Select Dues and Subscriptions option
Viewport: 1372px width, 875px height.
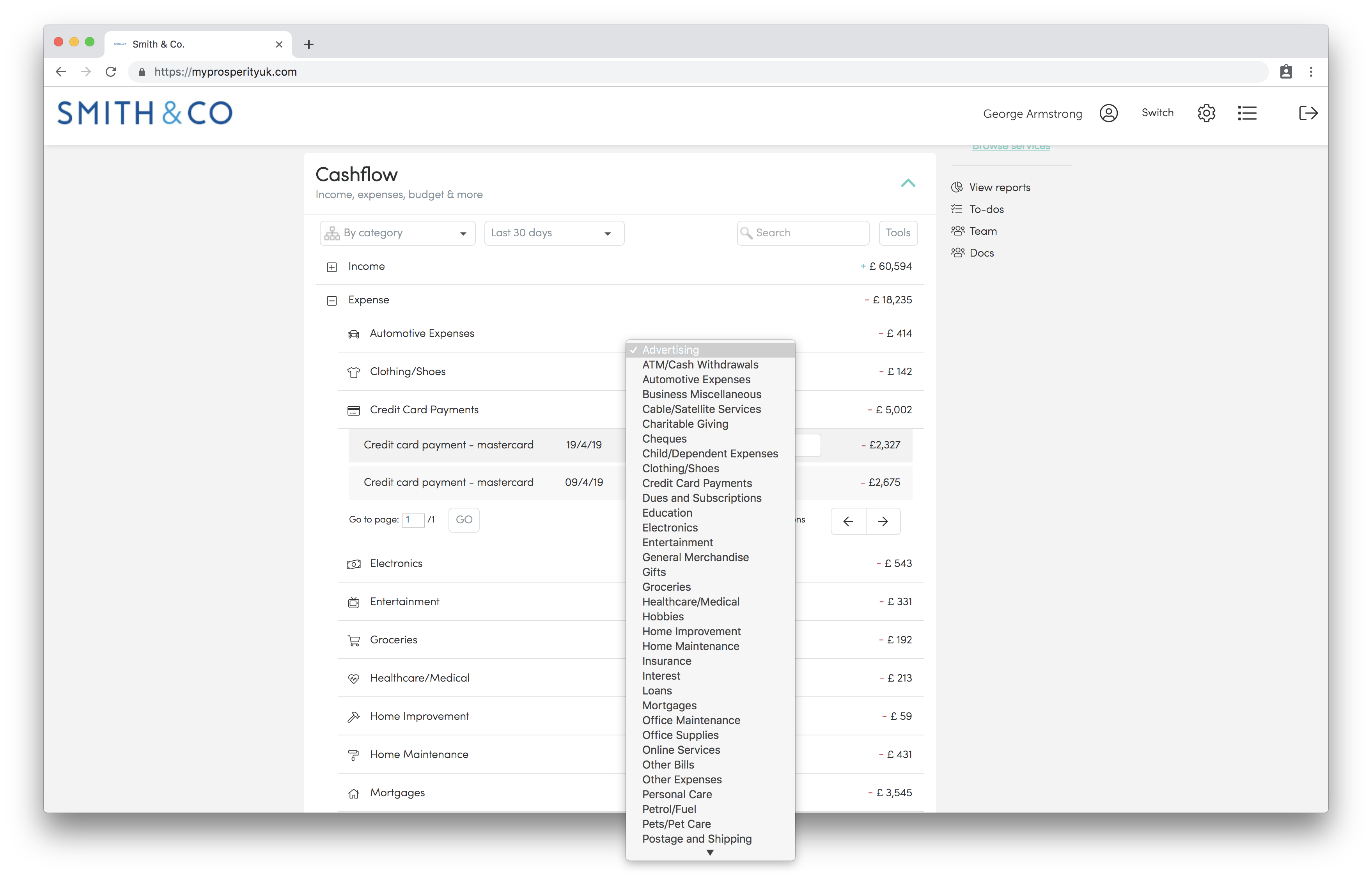coord(711,498)
